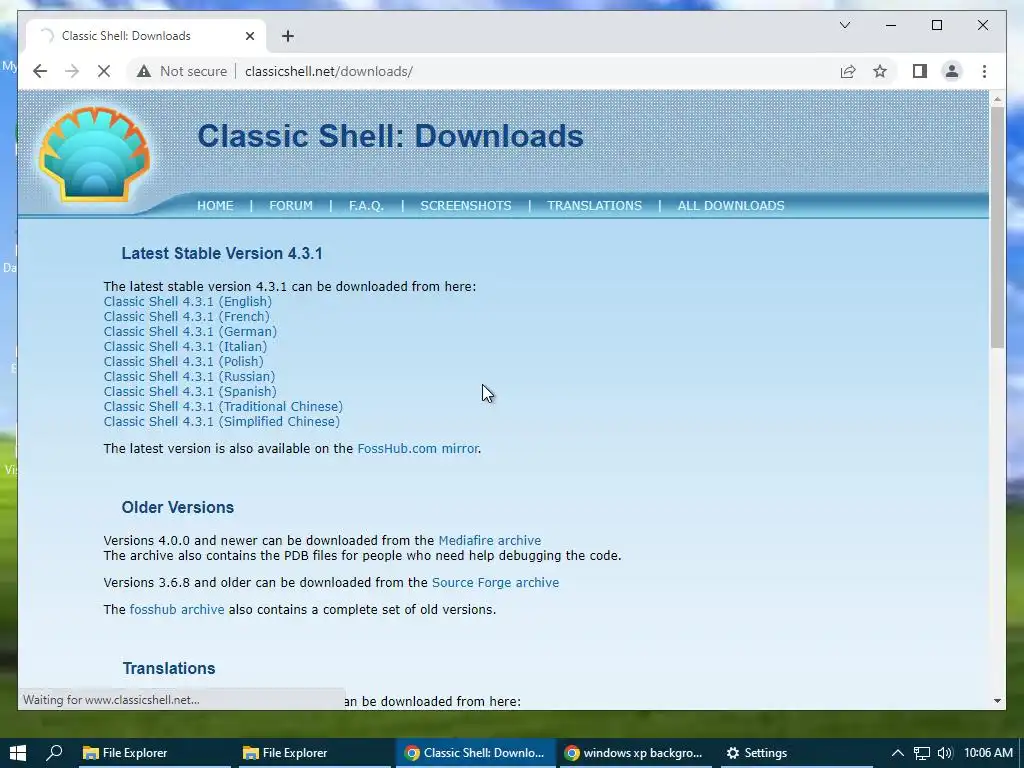Screen dimensions: 1024x768
Task: Open the fosshub archive link
Action: coord(177,609)
